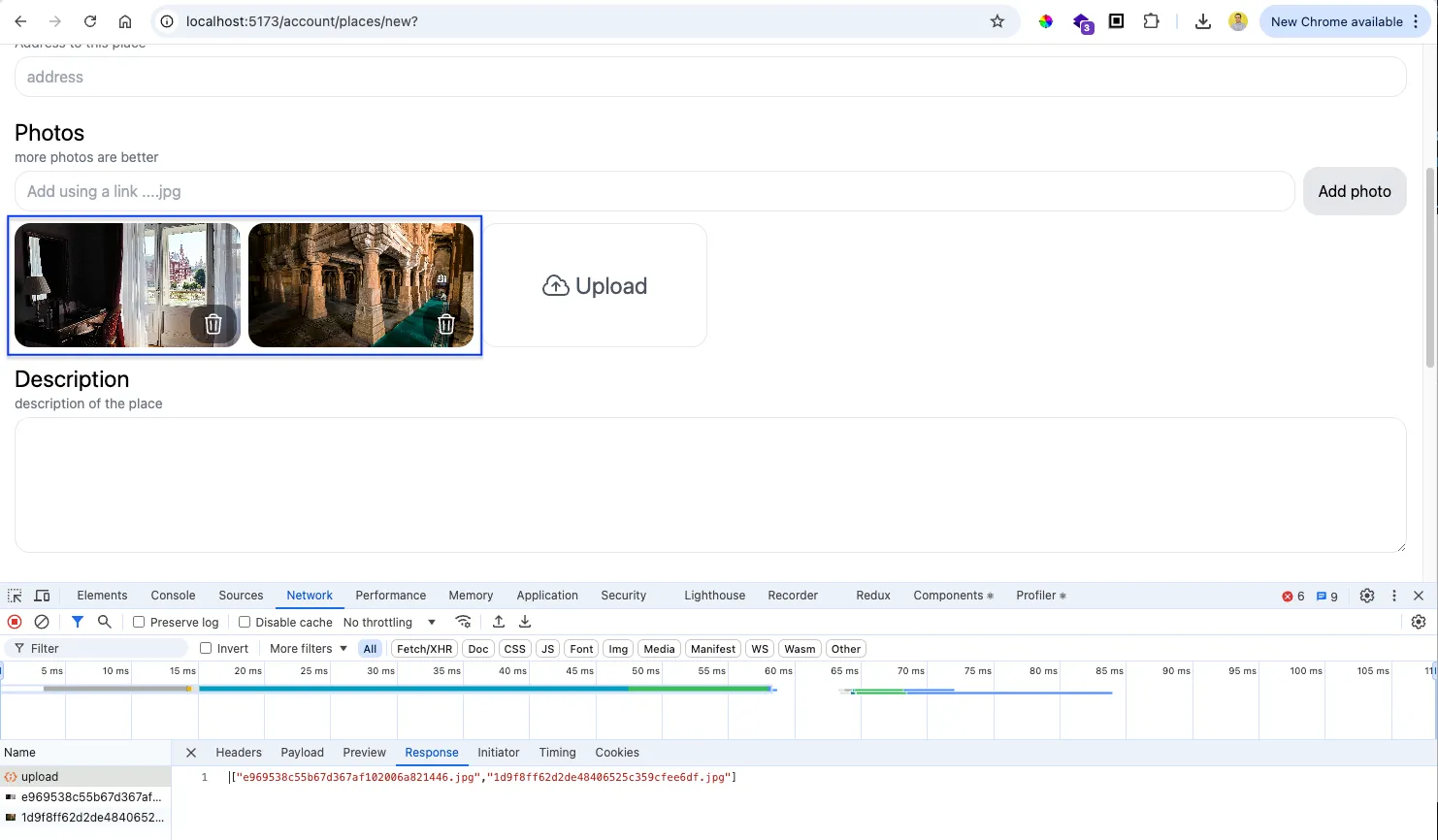Click the address input field
Viewport: 1438px width, 840px height.
710,77
